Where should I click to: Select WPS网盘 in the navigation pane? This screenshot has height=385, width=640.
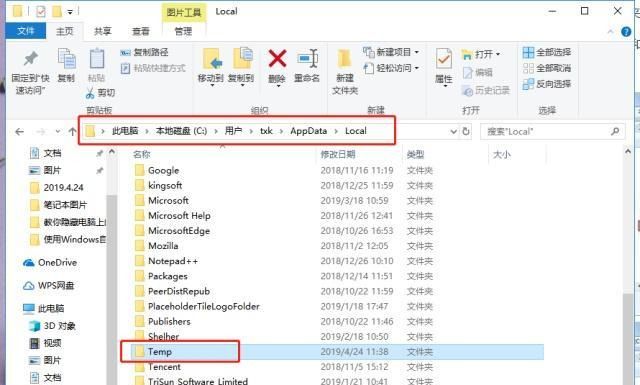point(49,285)
